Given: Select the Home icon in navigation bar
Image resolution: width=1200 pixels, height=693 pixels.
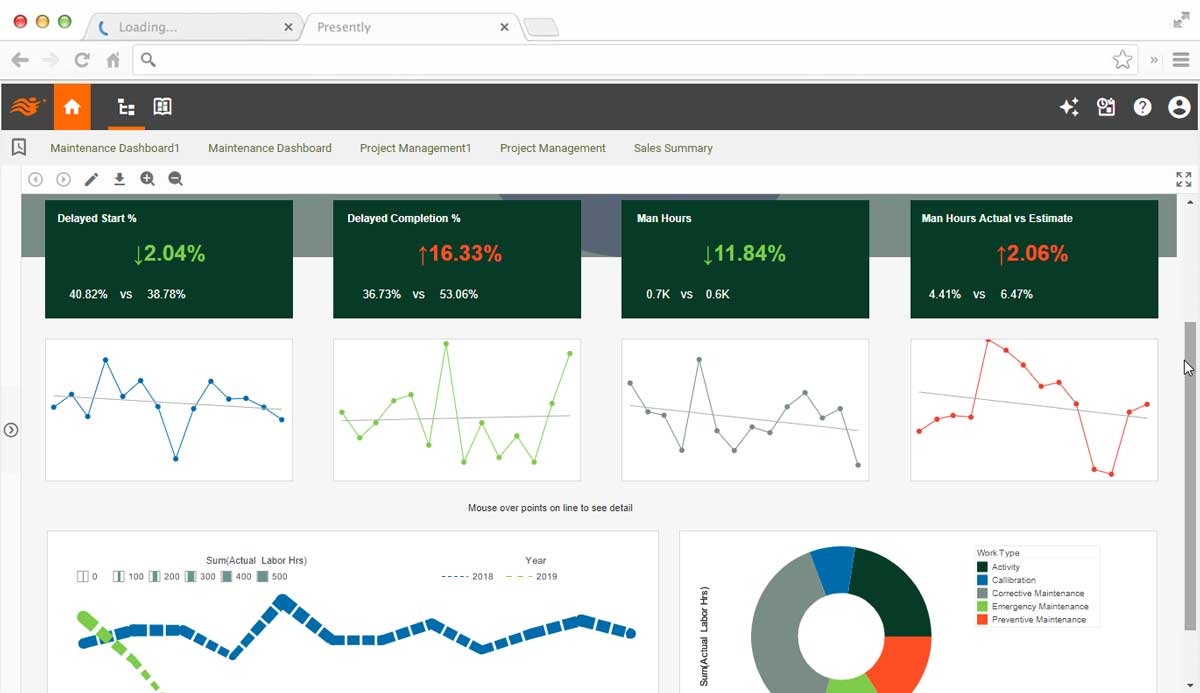Looking at the screenshot, I should click(x=72, y=106).
